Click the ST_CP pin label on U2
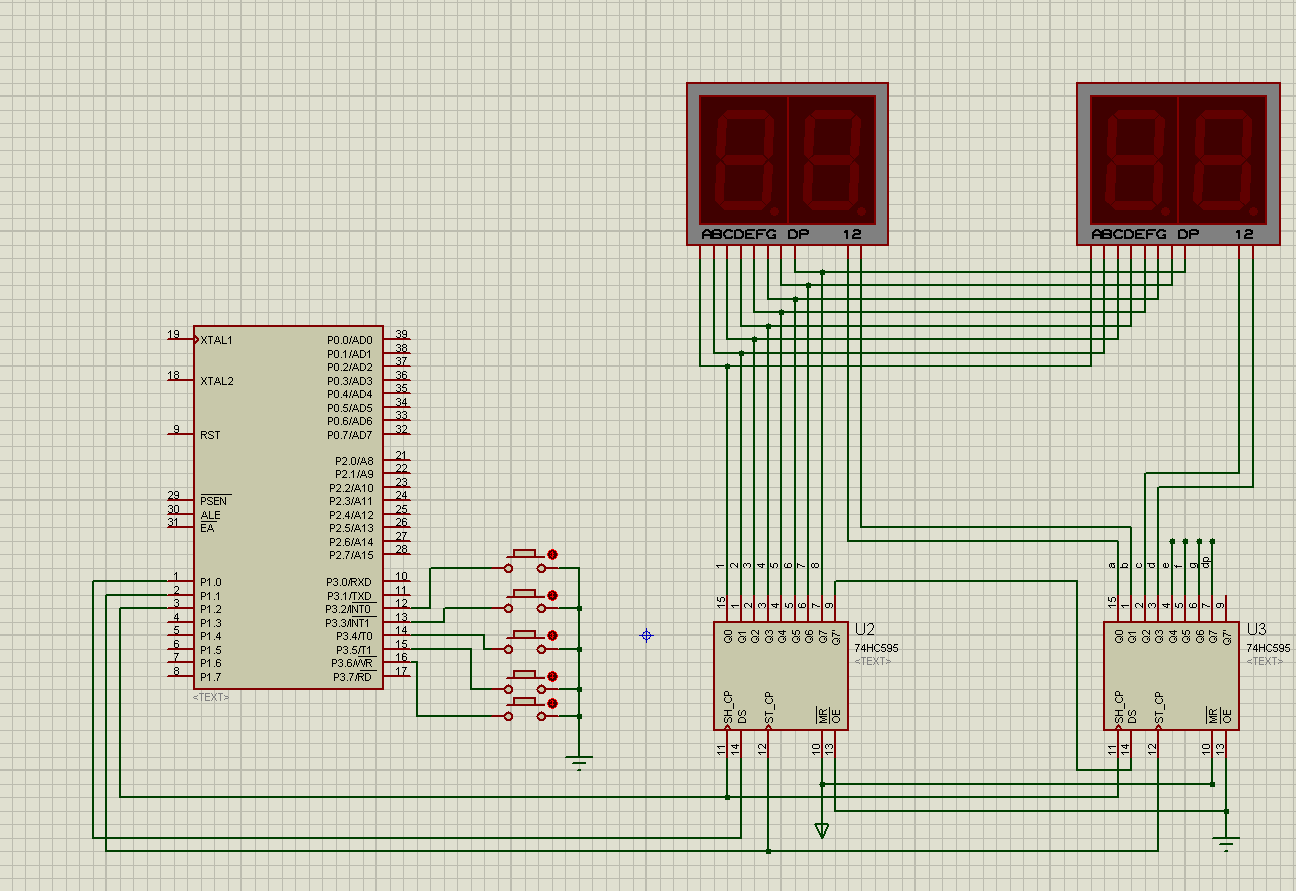Viewport: 1296px width, 891px height. (768, 709)
